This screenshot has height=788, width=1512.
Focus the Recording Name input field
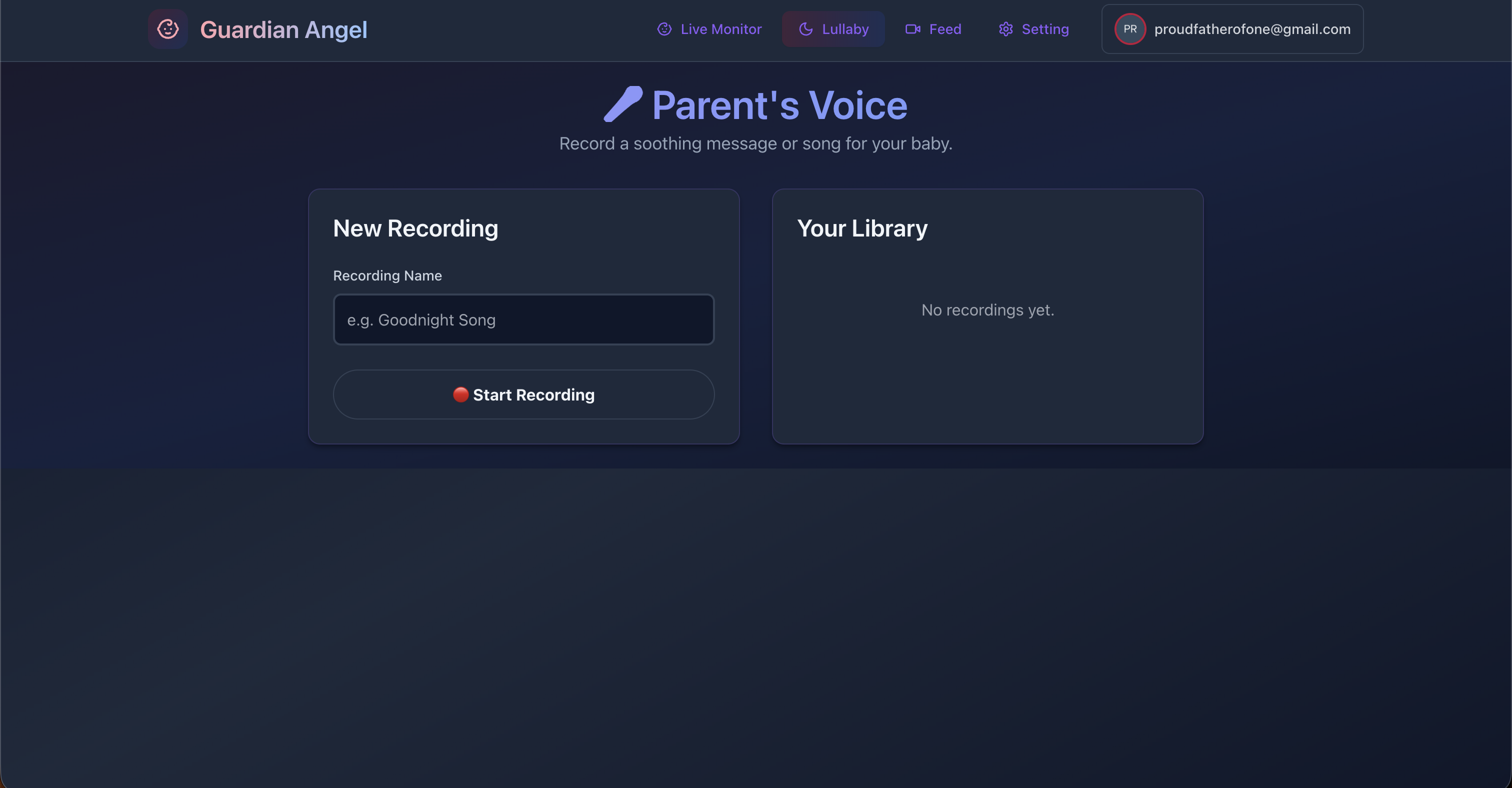[523, 319]
